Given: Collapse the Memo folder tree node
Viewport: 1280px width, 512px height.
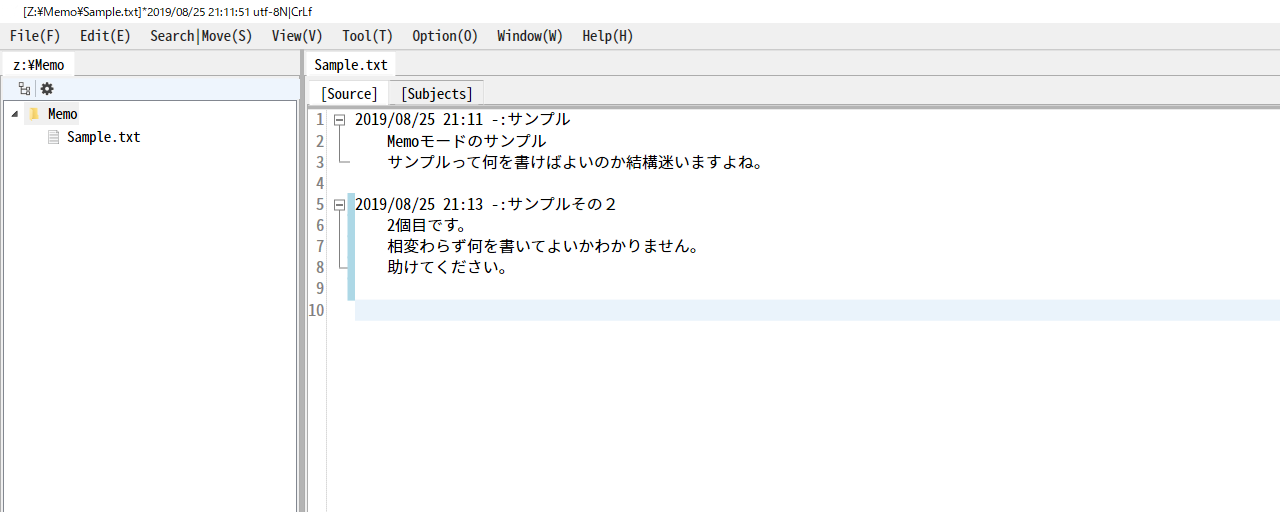Looking at the screenshot, I should pos(14,114).
